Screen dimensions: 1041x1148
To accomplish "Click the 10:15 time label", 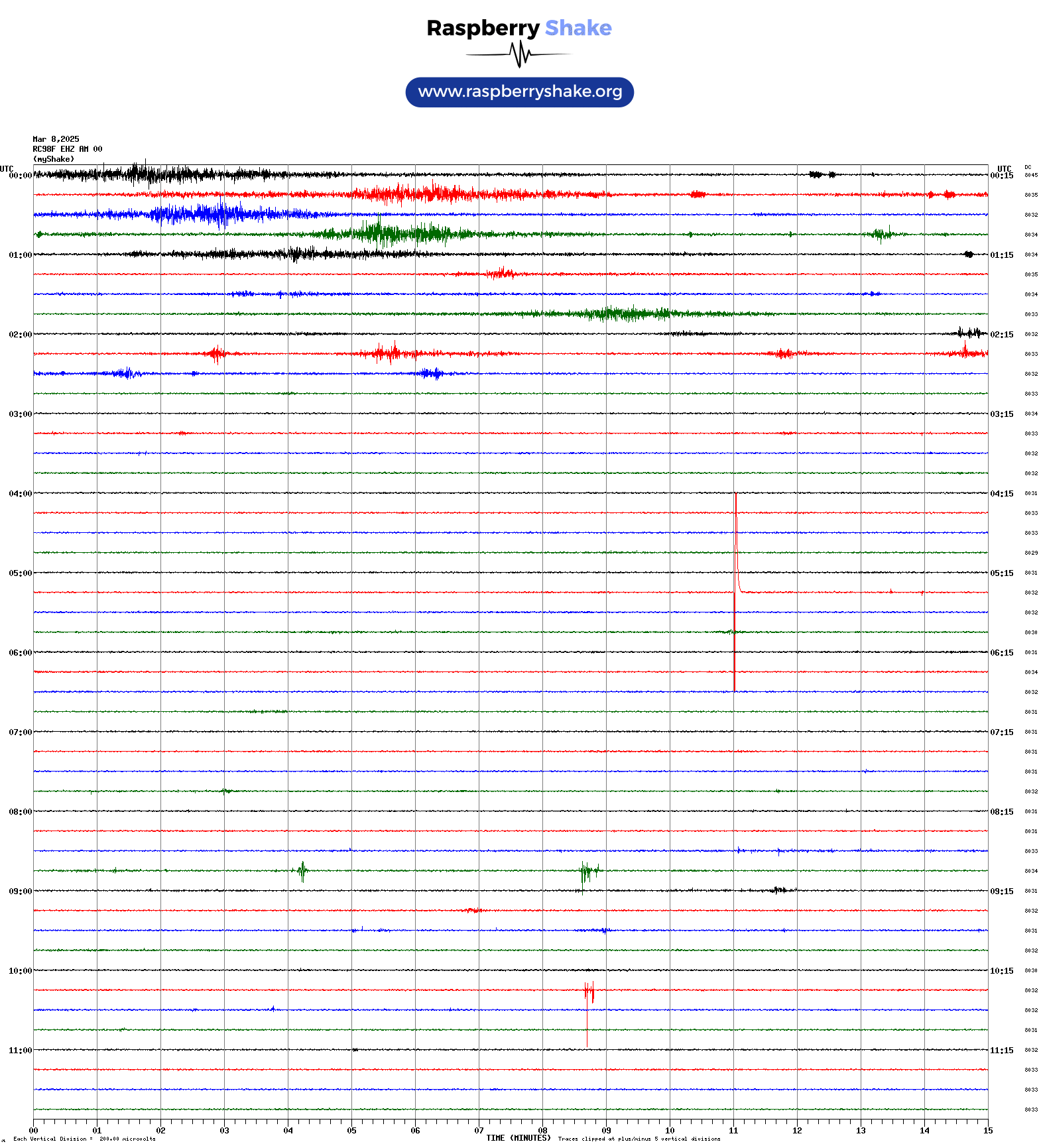I will pos(1002,971).
